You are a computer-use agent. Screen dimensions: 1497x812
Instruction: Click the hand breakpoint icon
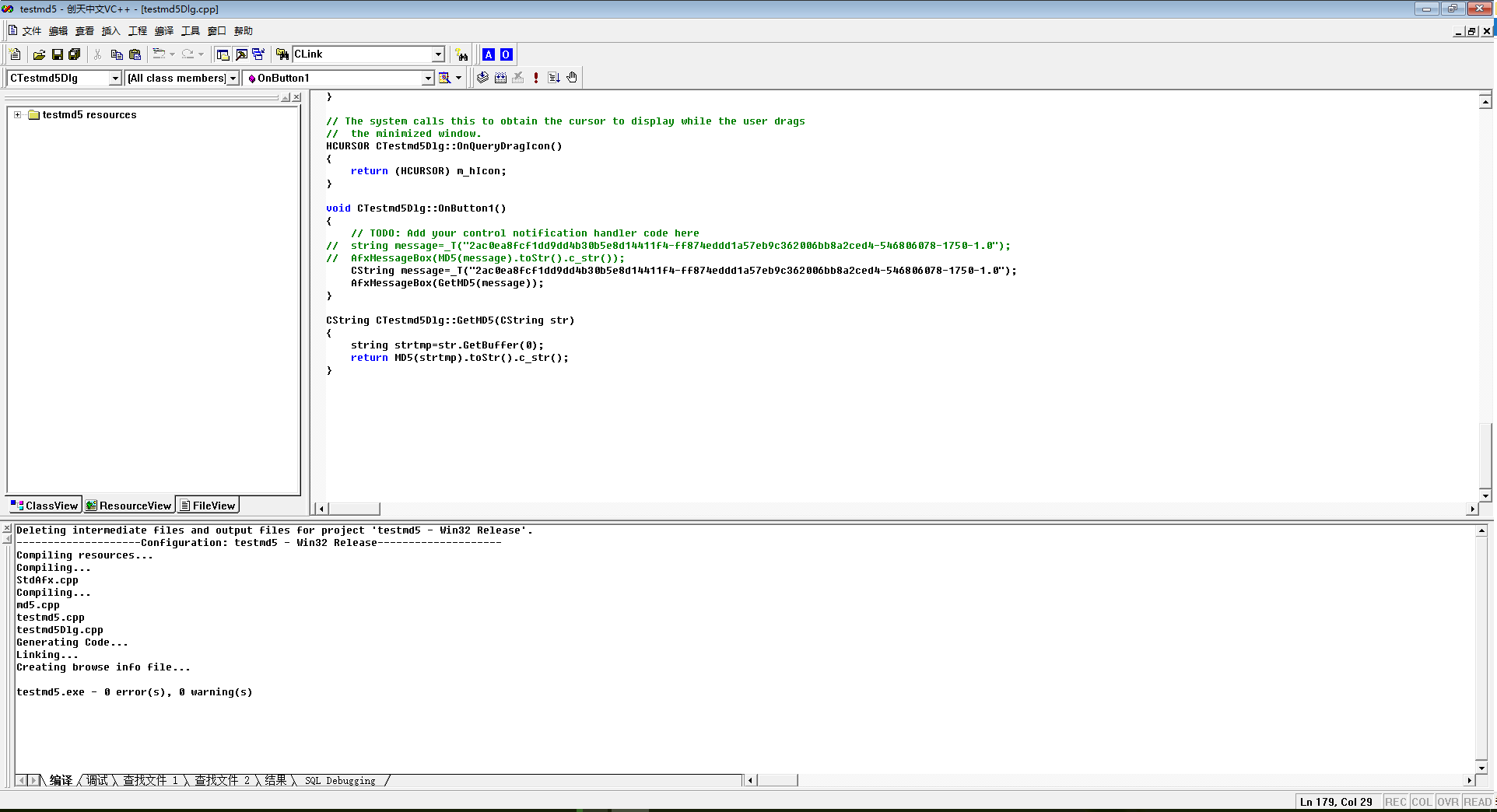(572, 78)
